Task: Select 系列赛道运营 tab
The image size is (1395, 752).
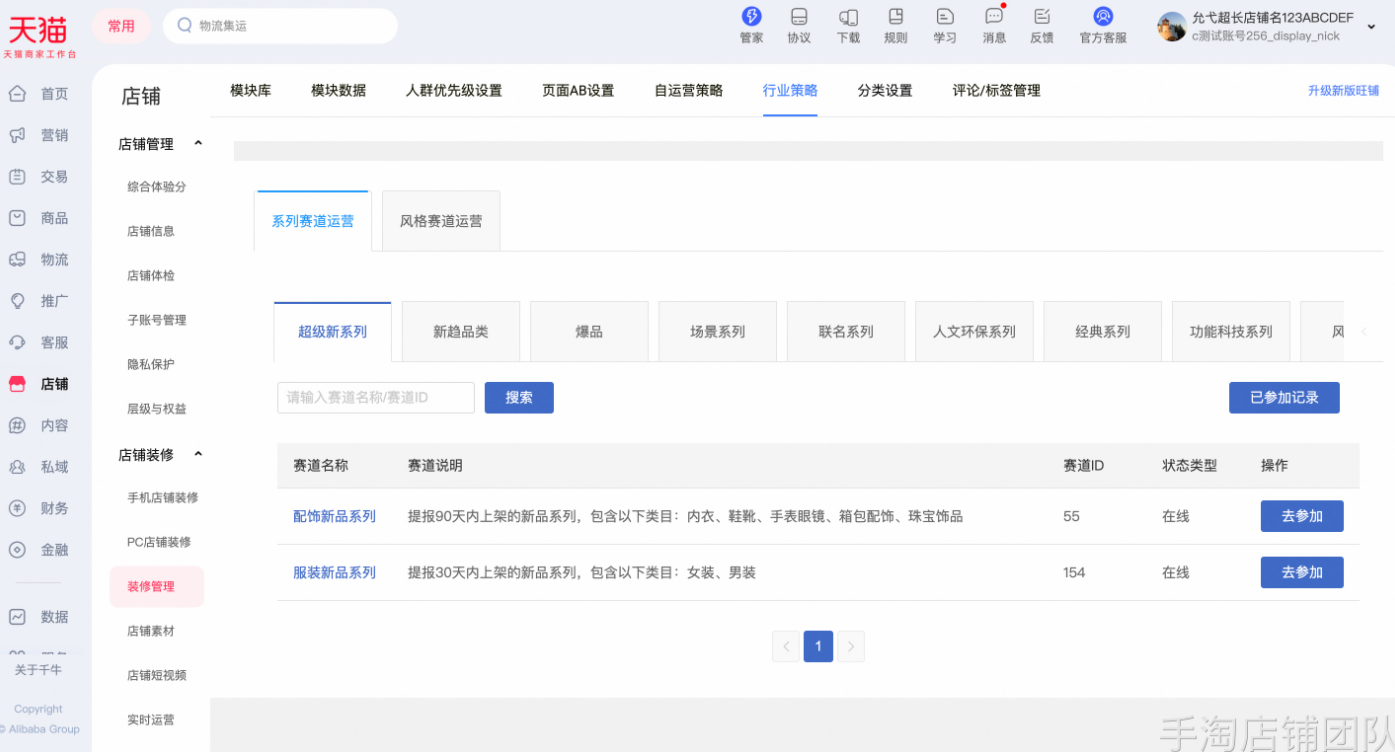Action: (313, 221)
